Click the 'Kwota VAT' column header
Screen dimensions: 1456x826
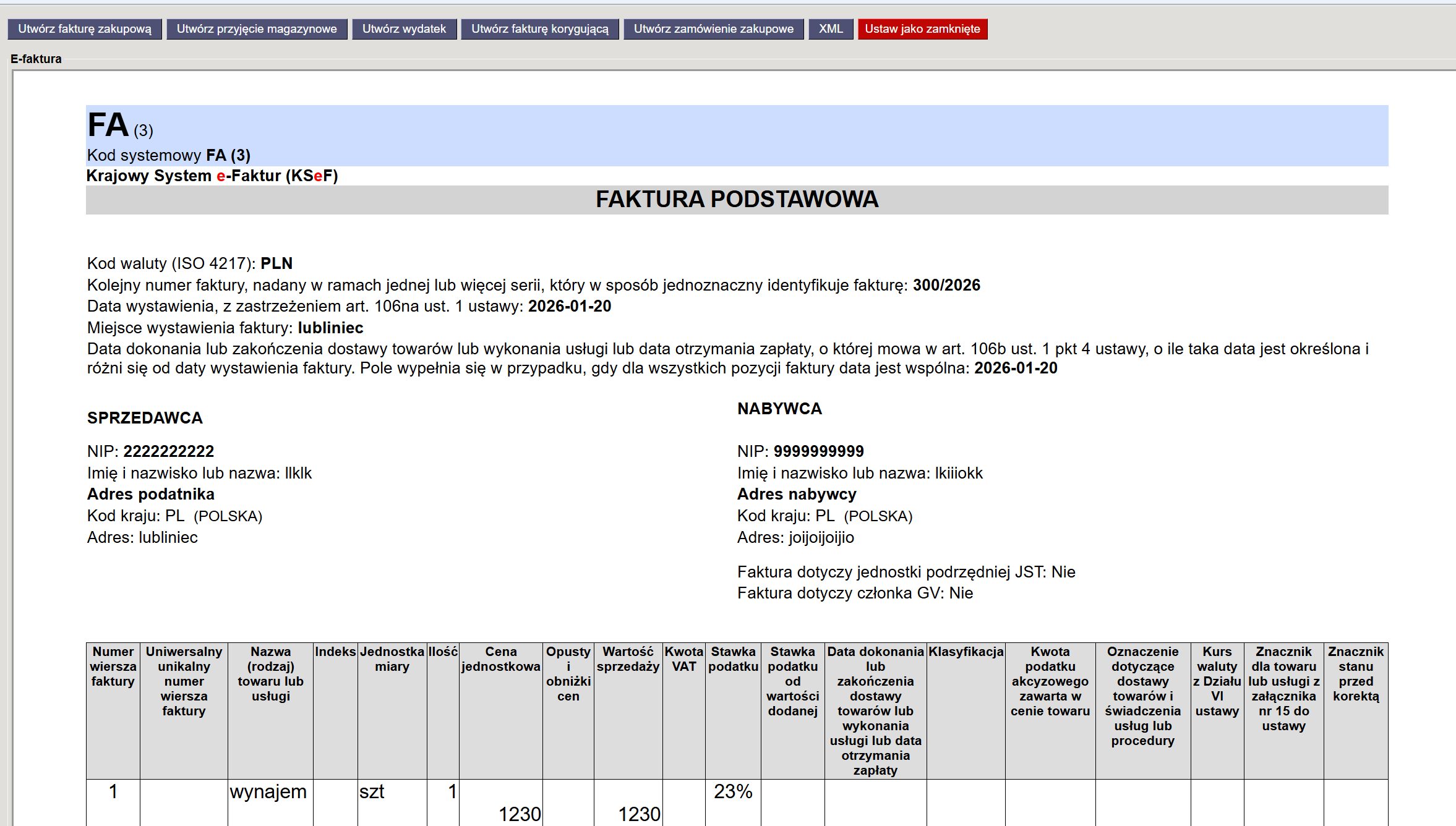[x=683, y=659]
